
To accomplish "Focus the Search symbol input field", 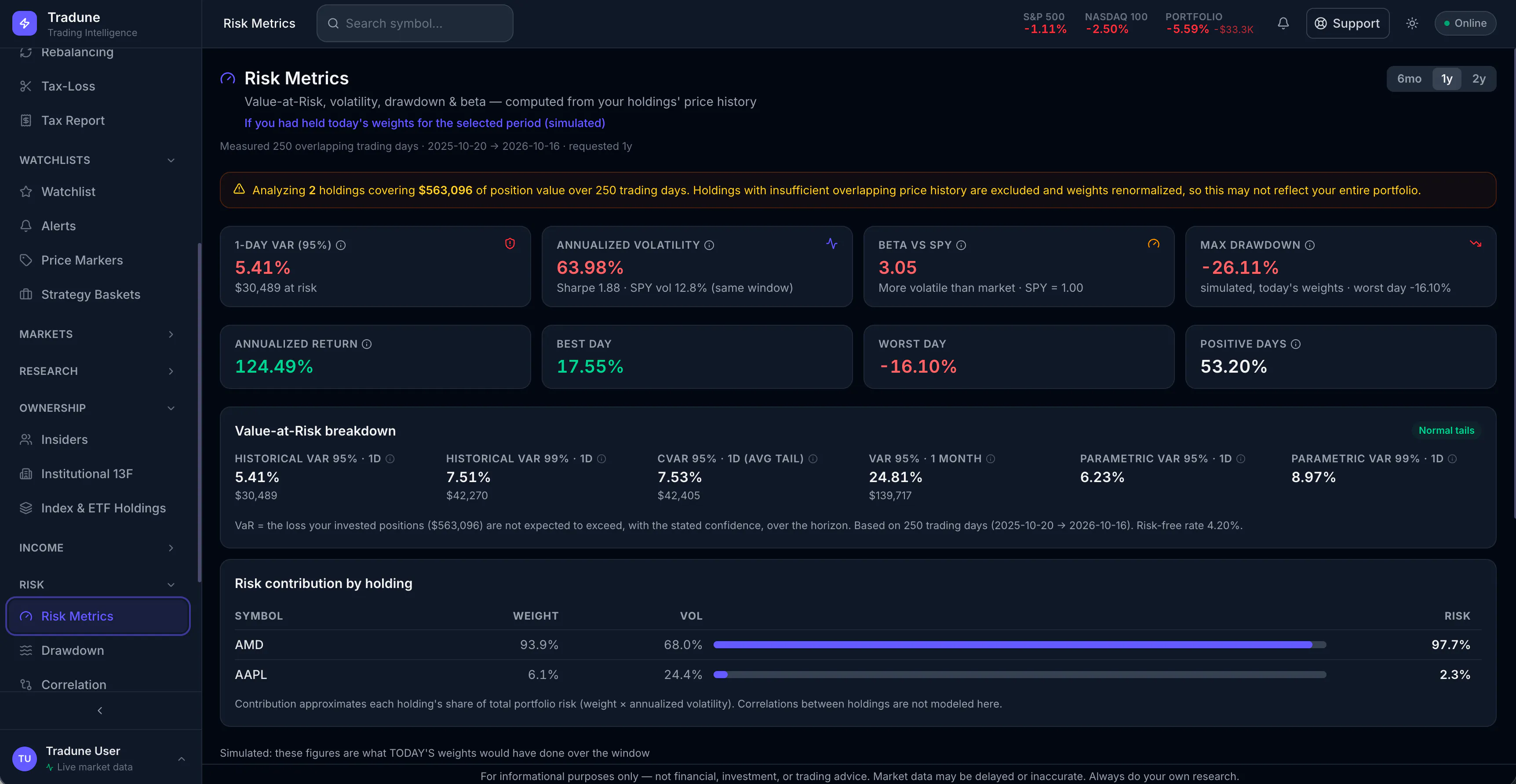I will (x=415, y=24).
